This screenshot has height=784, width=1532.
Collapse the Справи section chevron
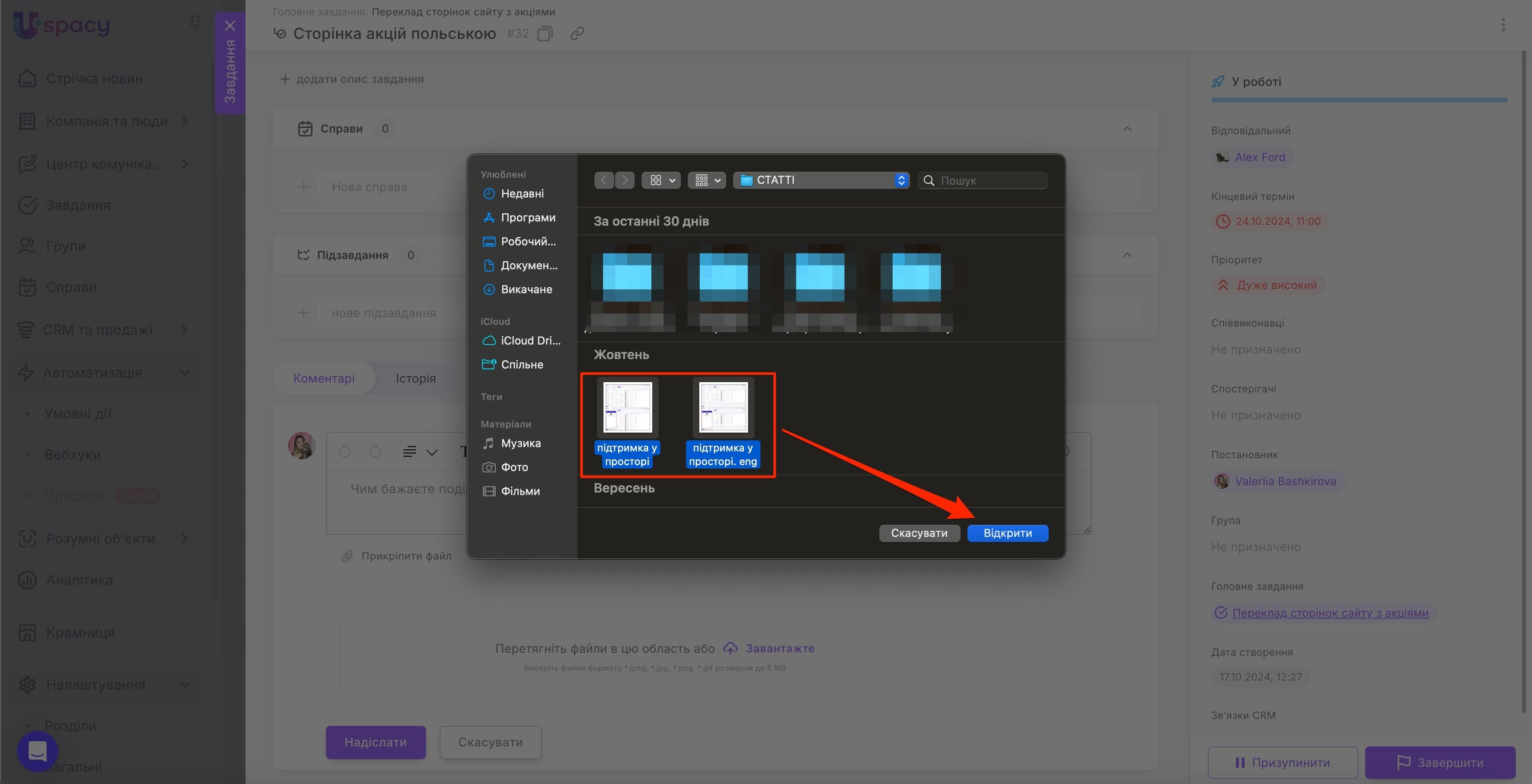tap(1127, 128)
